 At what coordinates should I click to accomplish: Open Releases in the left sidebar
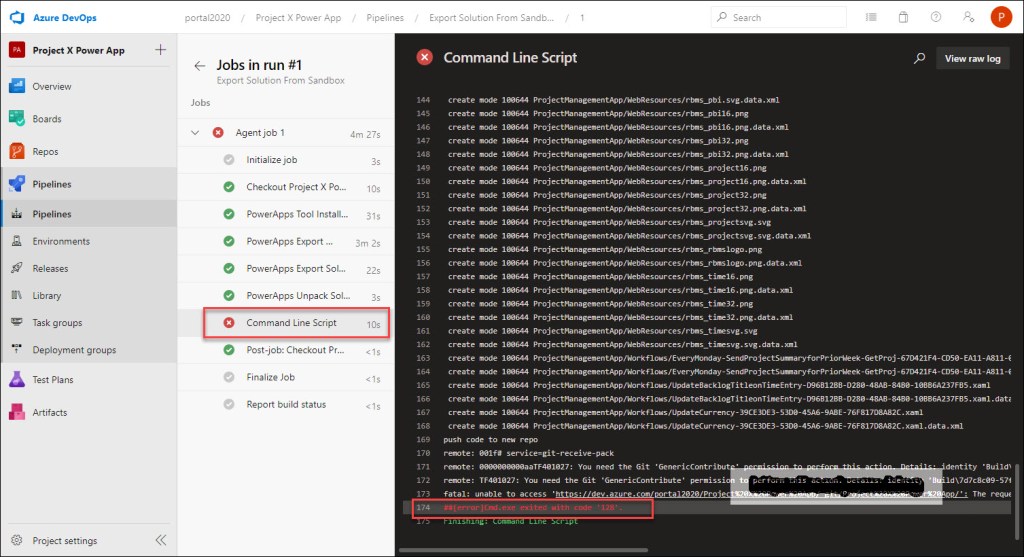point(50,268)
